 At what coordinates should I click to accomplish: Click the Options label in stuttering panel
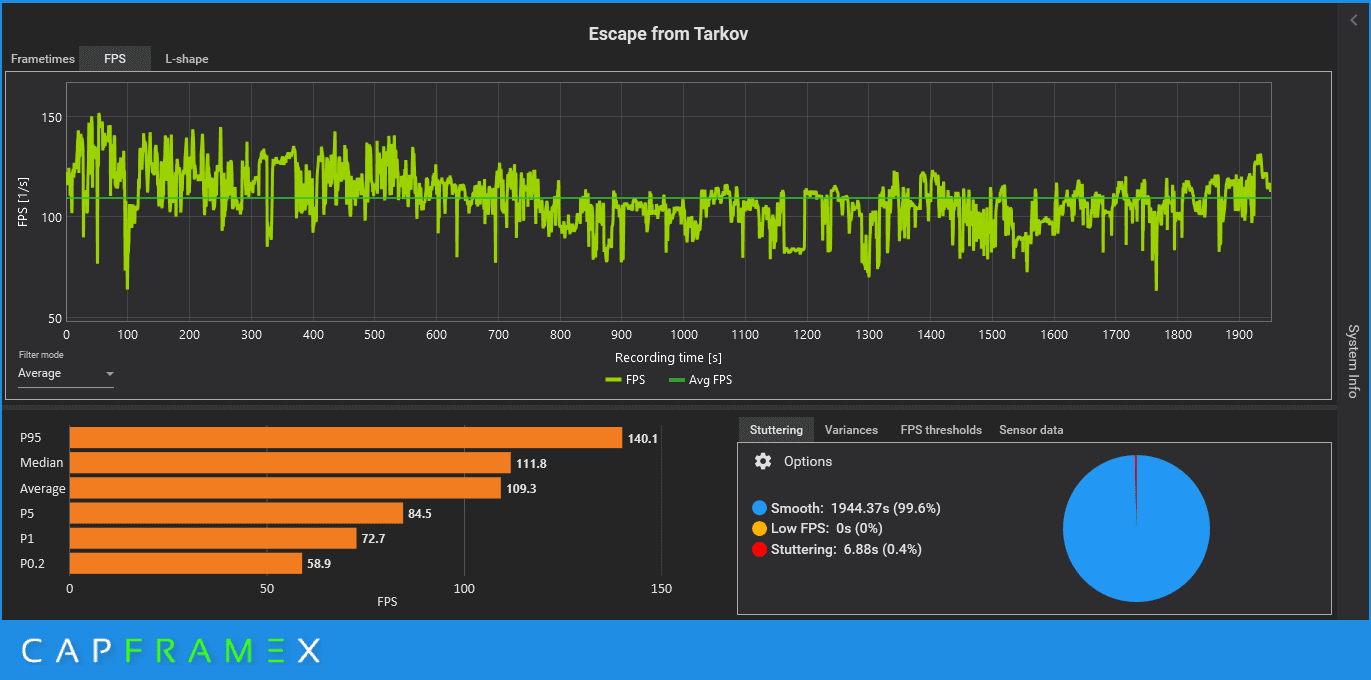pyautogui.click(x=808, y=462)
